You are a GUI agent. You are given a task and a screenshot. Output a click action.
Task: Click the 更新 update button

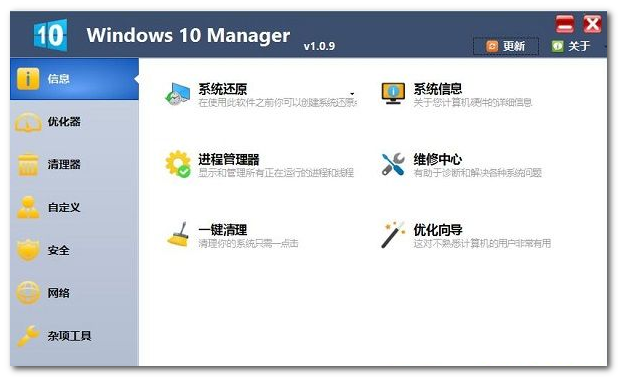506,46
